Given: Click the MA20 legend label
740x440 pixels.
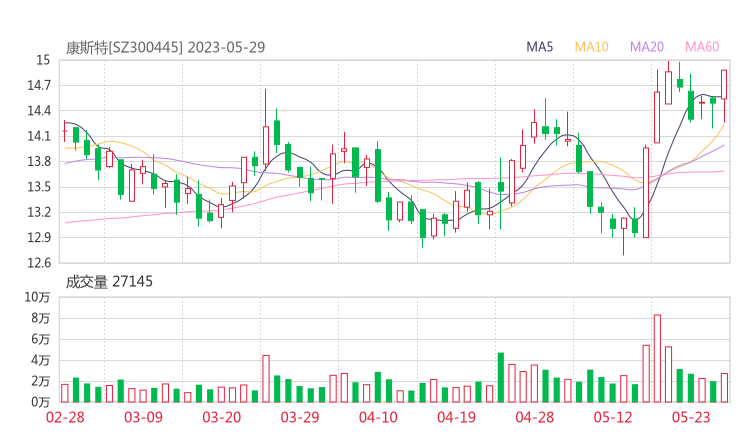Looking at the screenshot, I should [647, 47].
